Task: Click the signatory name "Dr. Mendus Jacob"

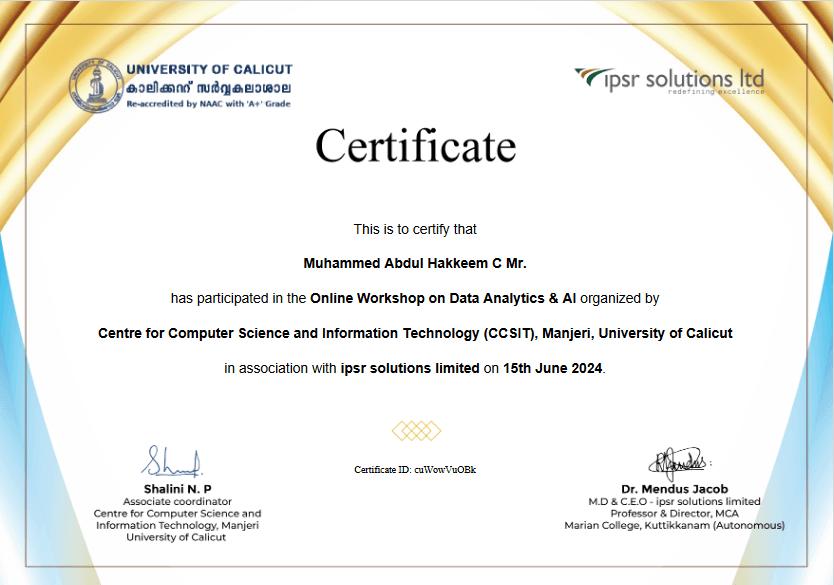Action: tap(674, 489)
